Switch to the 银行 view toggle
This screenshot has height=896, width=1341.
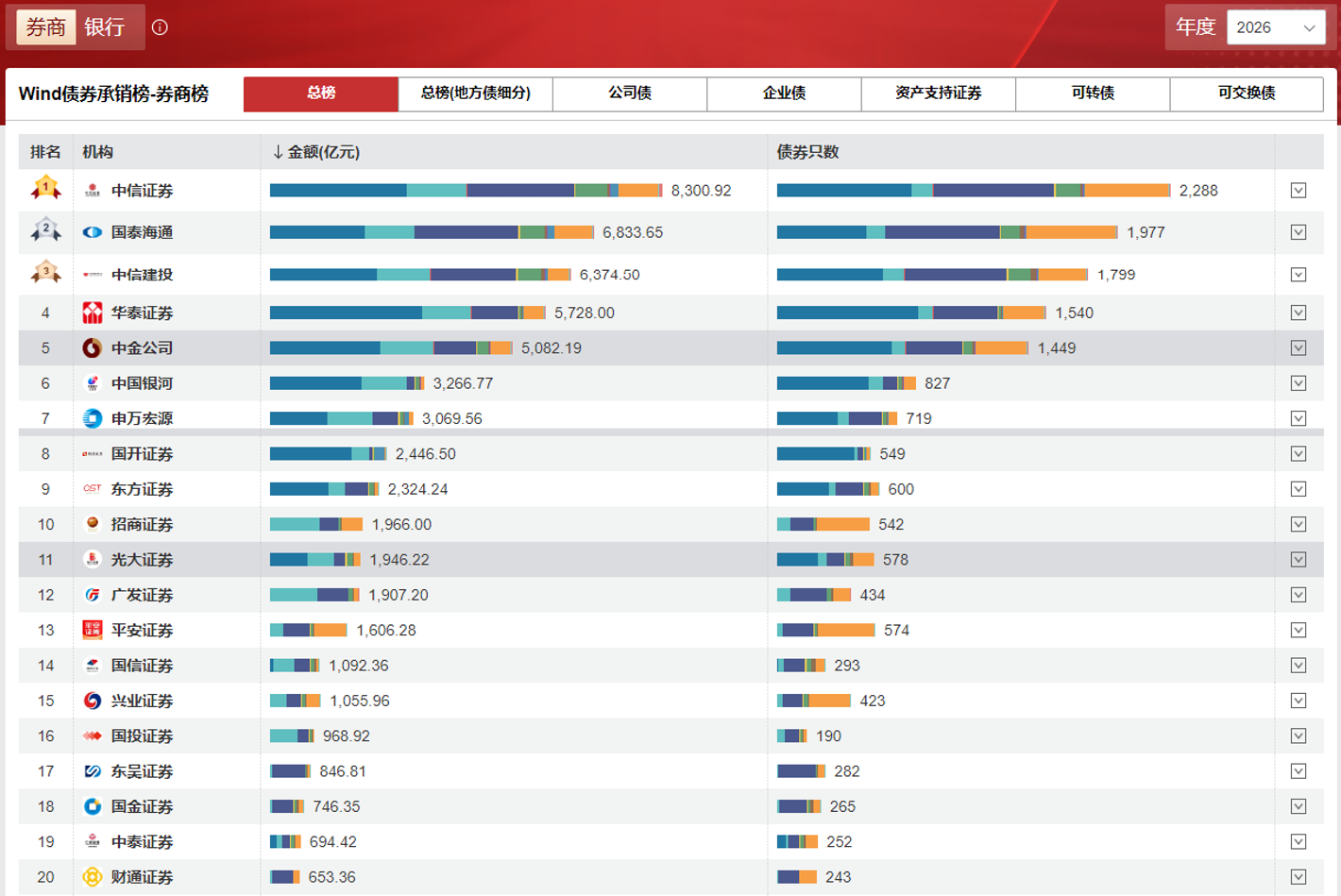pos(105,27)
